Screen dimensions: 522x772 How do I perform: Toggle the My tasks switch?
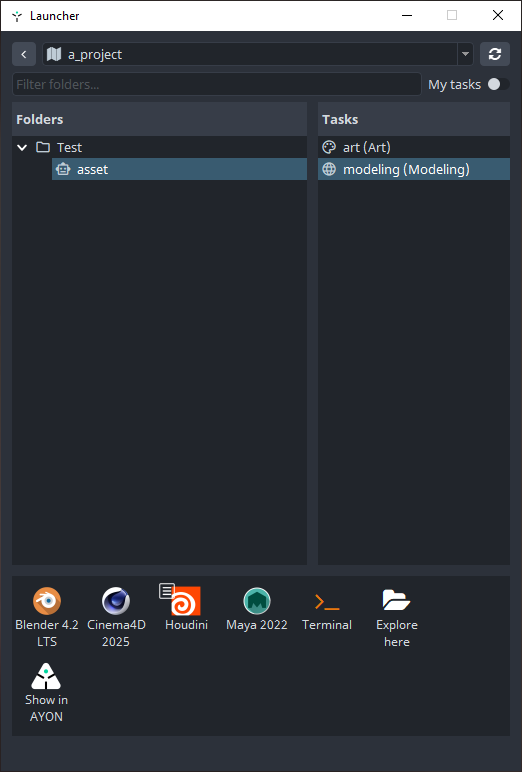498,84
